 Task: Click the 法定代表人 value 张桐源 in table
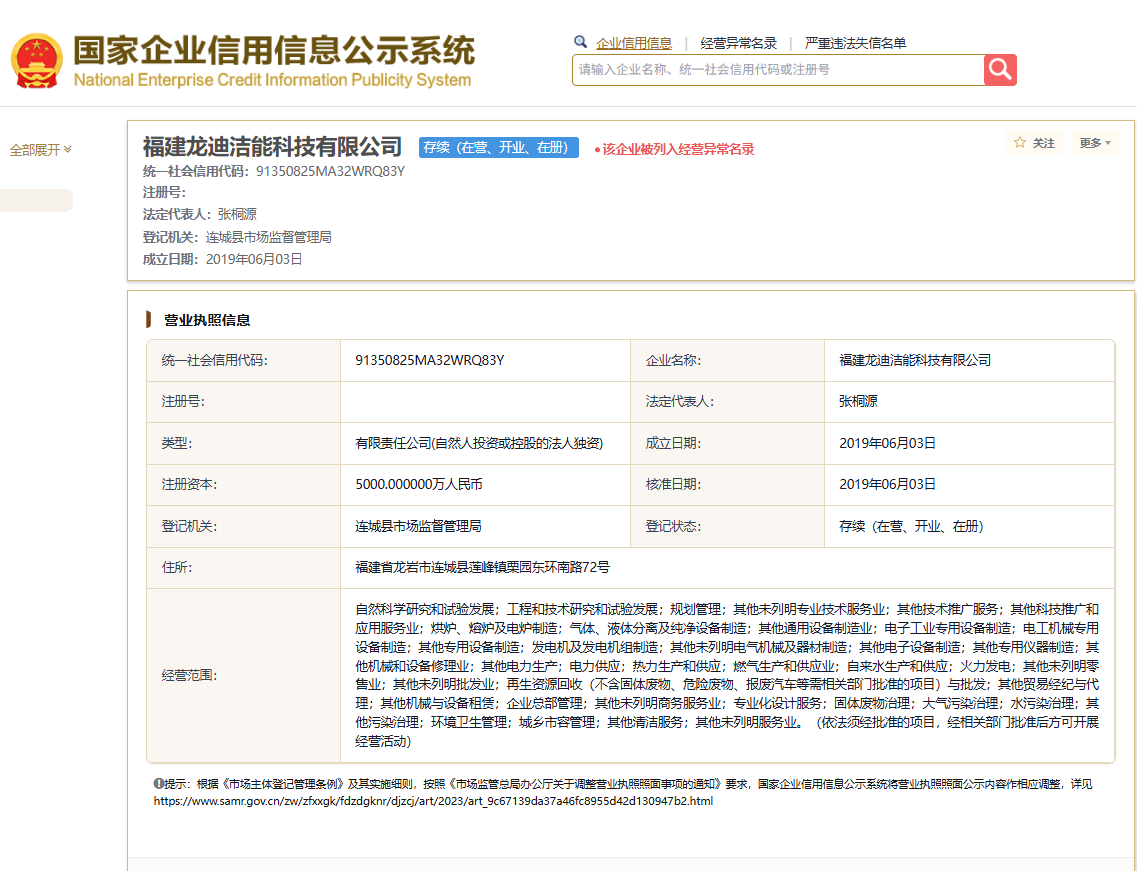[x=858, y=401]
